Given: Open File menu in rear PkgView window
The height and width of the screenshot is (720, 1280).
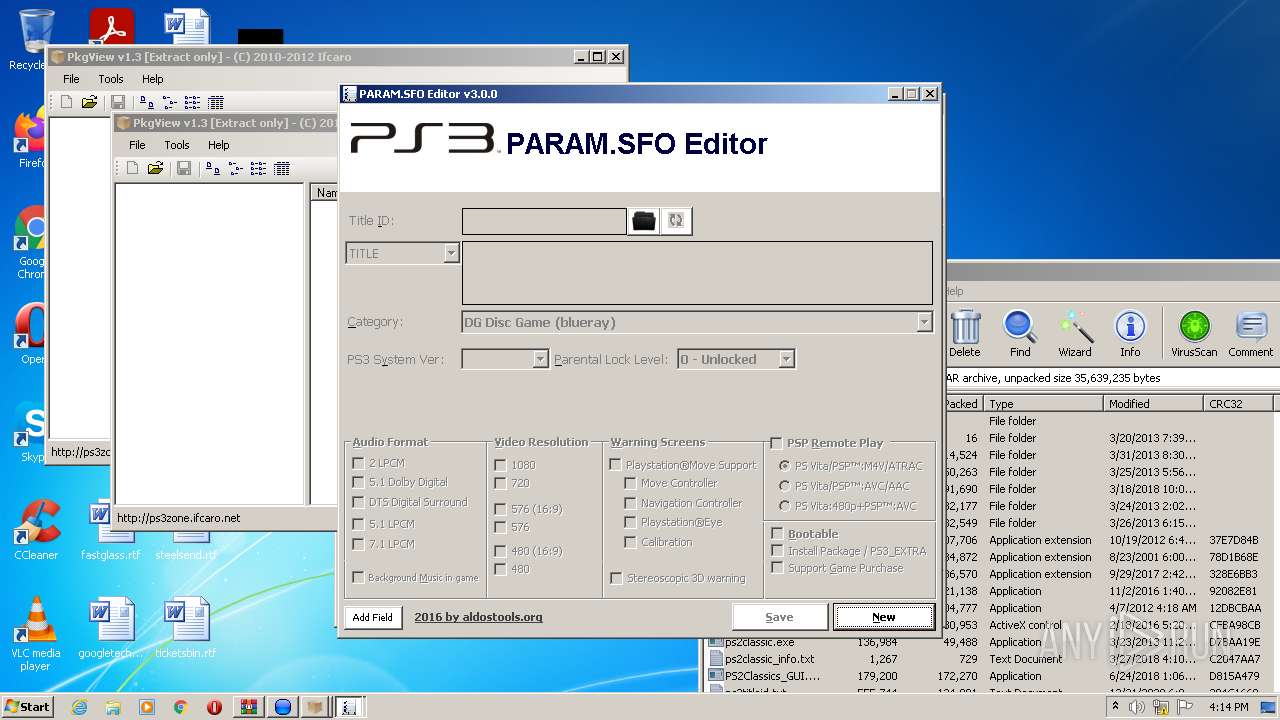Looking at the screenshot, I should pyautogui.click(x=71, y=79).
